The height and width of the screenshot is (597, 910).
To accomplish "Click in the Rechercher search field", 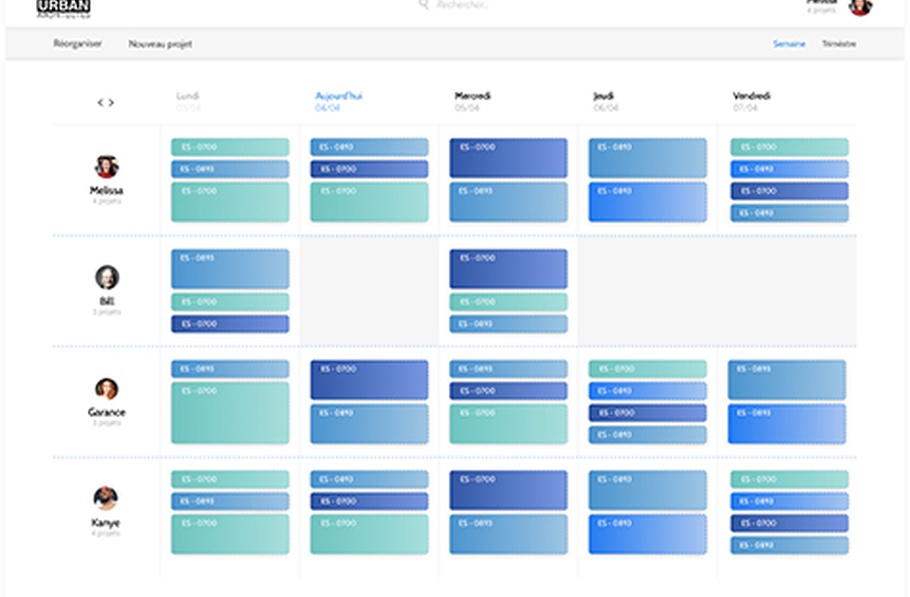I will [480, 5].
